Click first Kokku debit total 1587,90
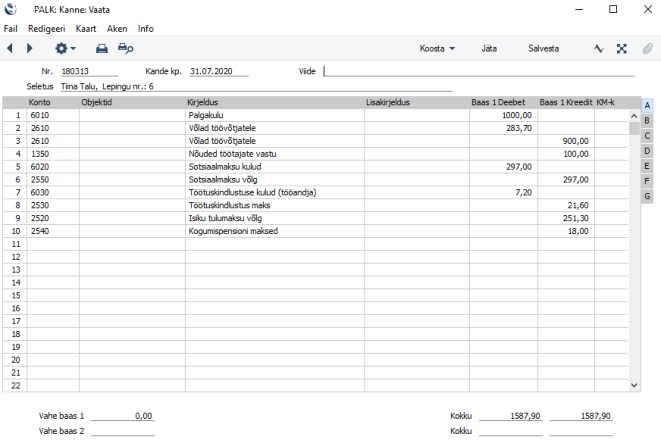 [x=510, y=416]
